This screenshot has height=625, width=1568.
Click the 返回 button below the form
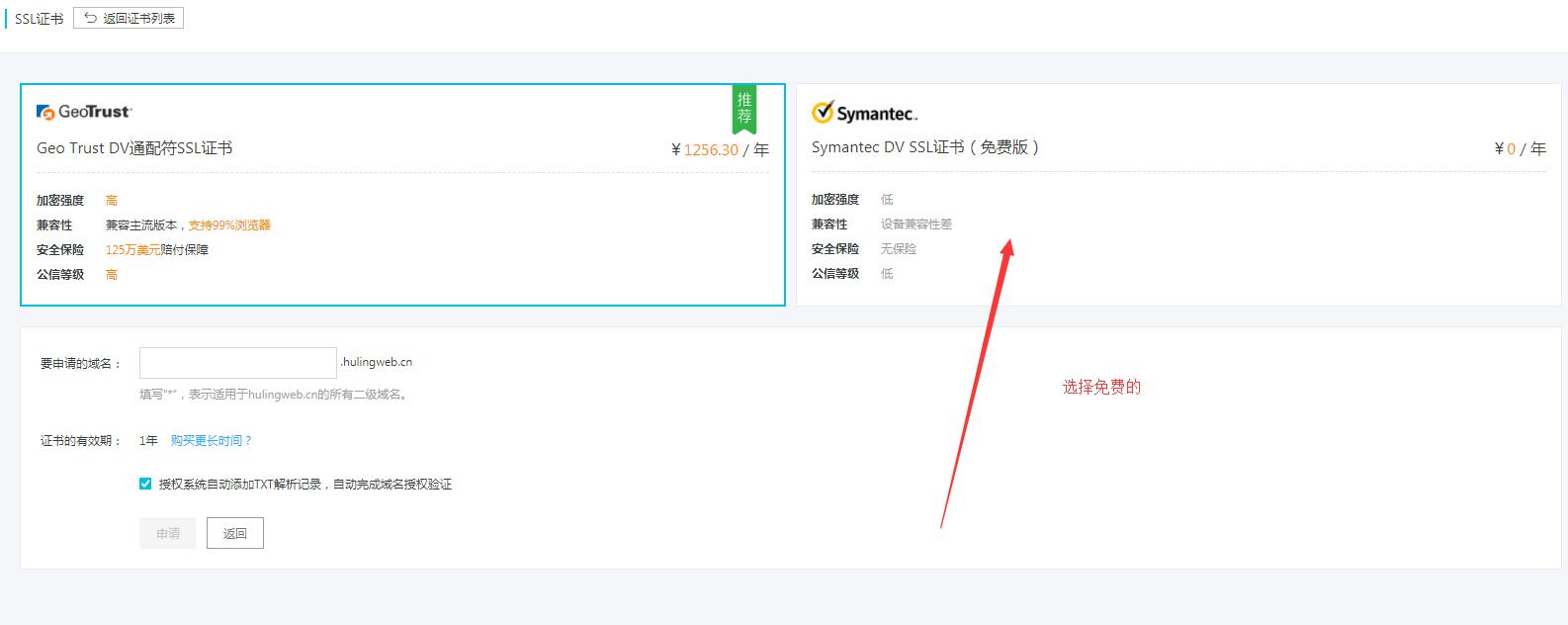pos(234,533)
